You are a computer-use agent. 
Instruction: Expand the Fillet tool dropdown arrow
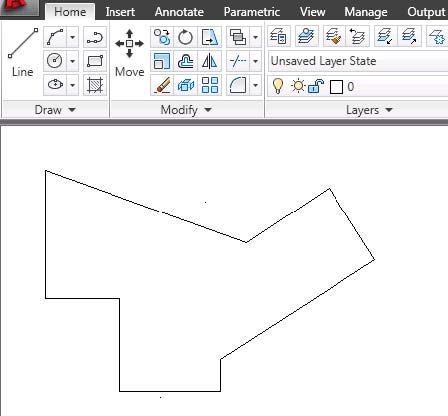(x=255, y=85)
